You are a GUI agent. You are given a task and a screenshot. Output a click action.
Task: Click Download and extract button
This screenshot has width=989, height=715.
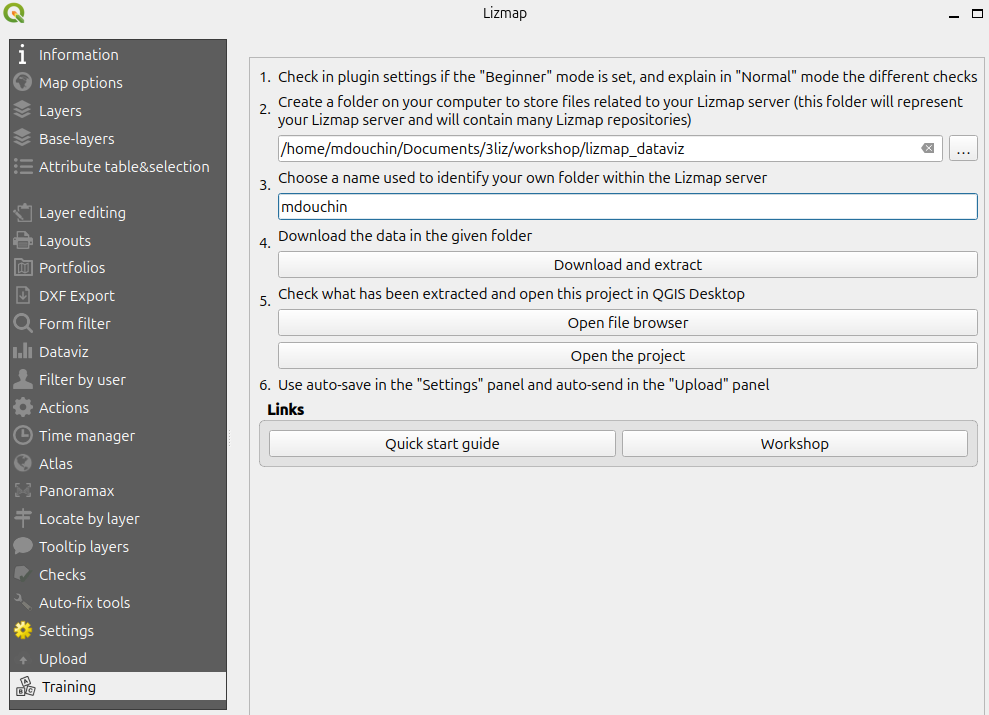tap(628, 265)
